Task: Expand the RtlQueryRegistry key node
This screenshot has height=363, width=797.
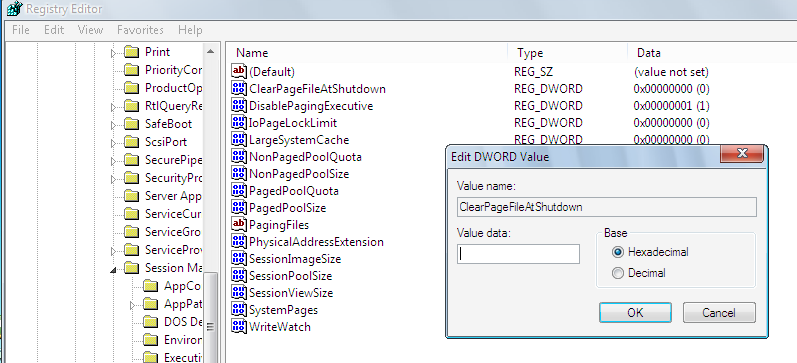Action: (x=114, y=106)
